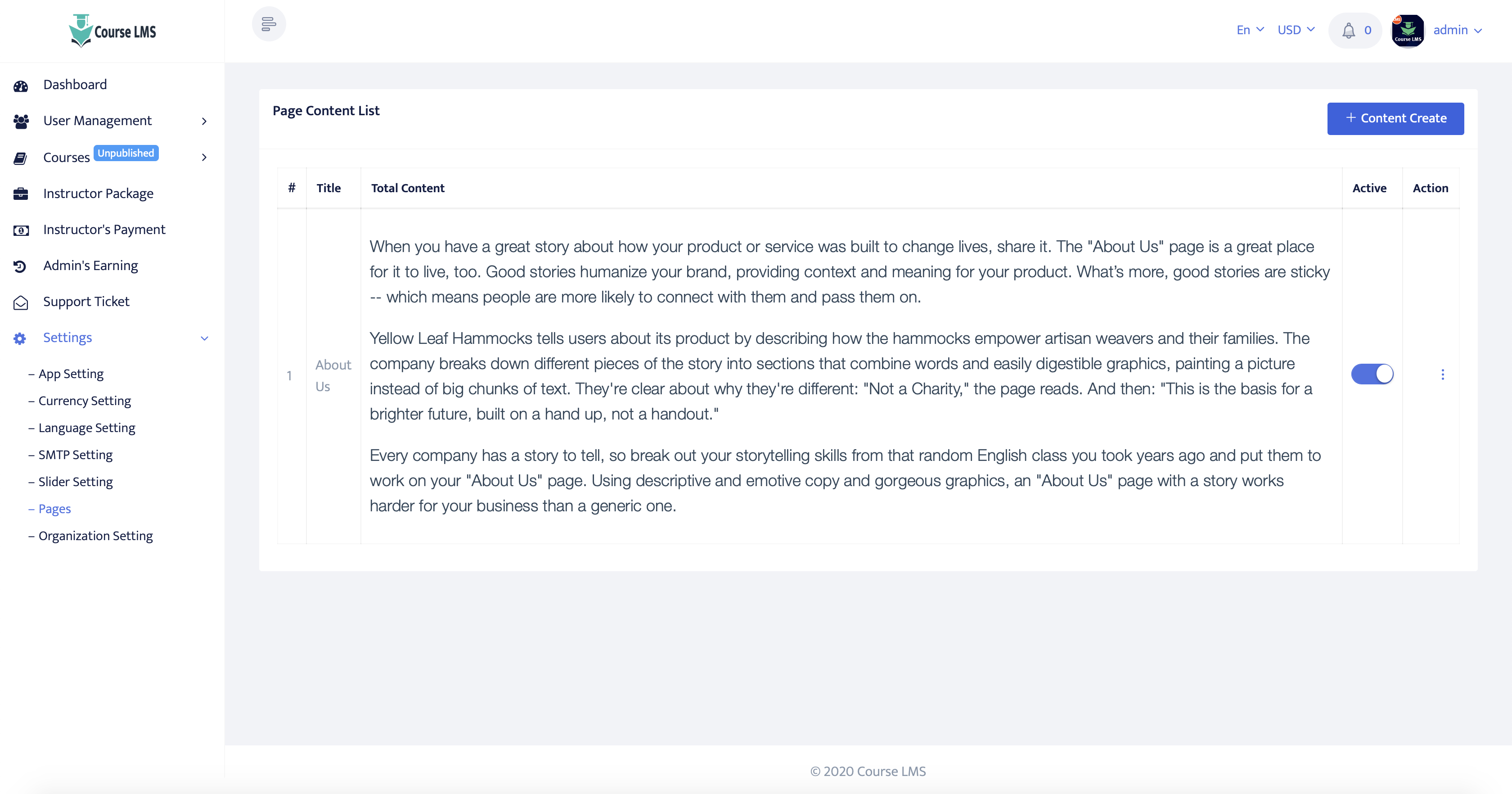The image size is (1512, 794).
Task: Select Currency Setting in the sidebar
Action: click(85, 401)
